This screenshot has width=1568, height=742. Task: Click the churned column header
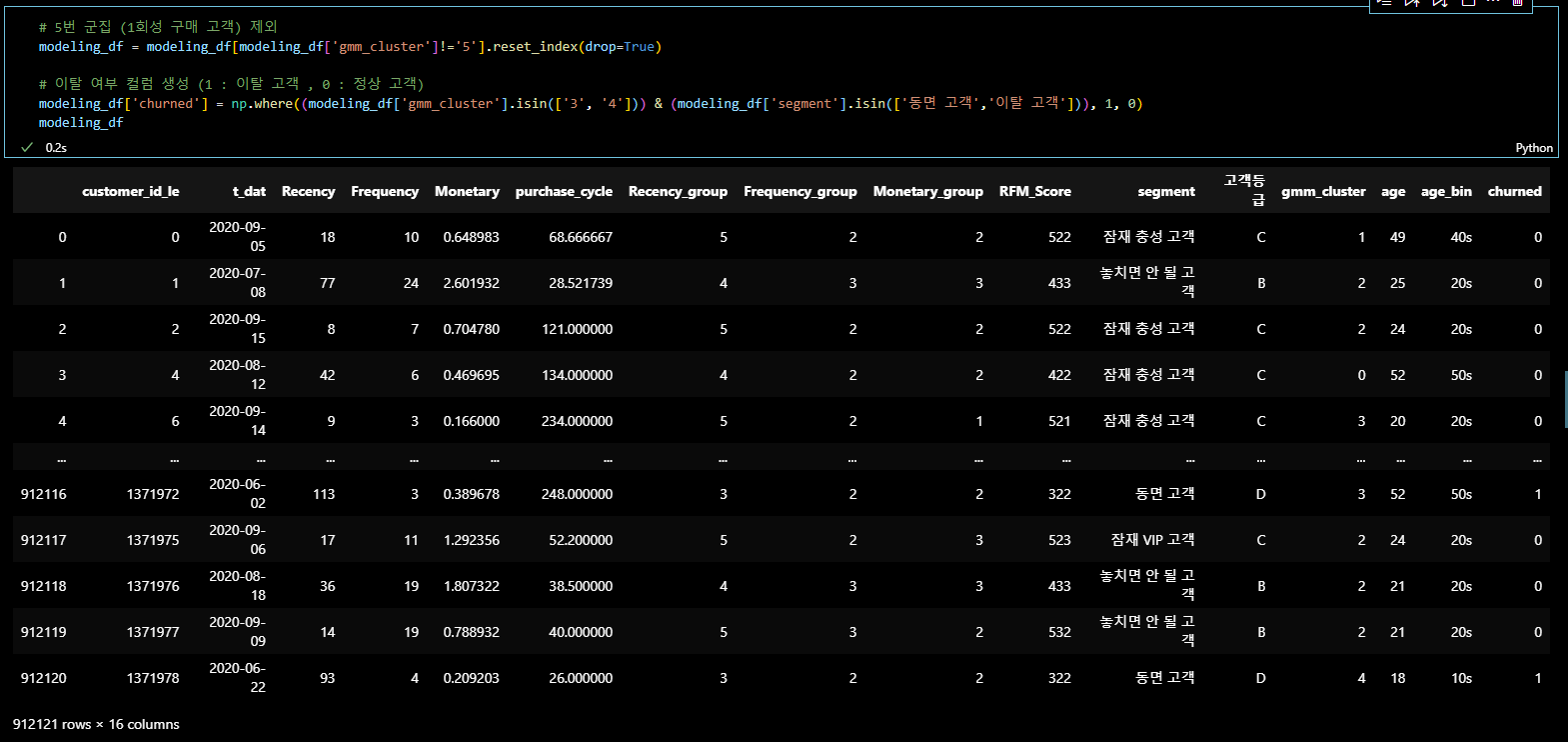tap(1514, 191)
